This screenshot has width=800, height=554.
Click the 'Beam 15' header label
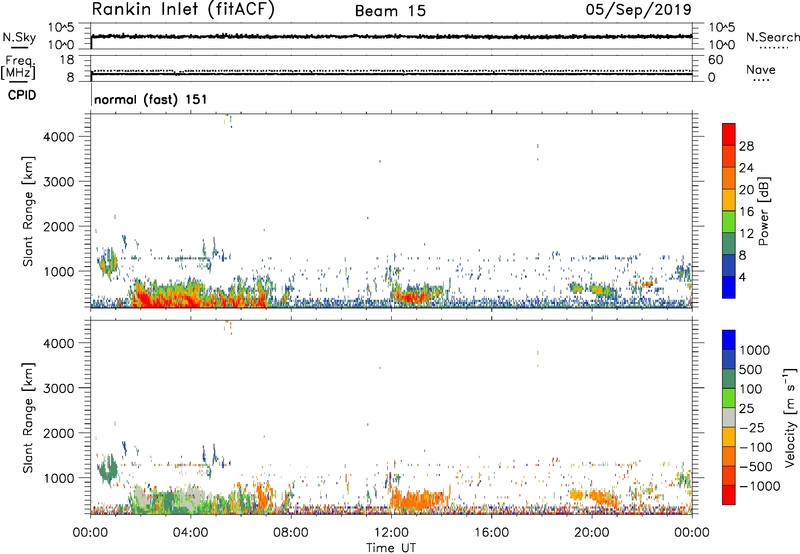click(390, 11)
